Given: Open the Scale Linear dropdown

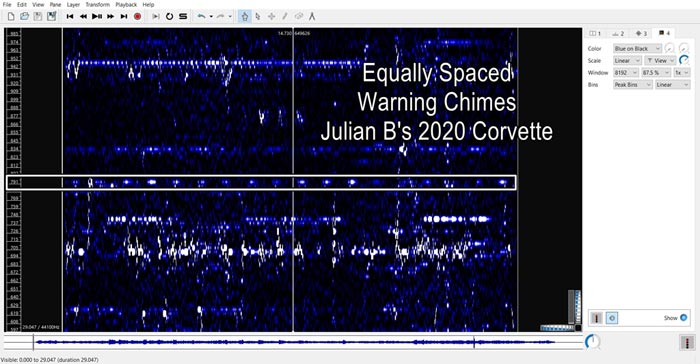Looking at the screenshot, I should point(627,60).
